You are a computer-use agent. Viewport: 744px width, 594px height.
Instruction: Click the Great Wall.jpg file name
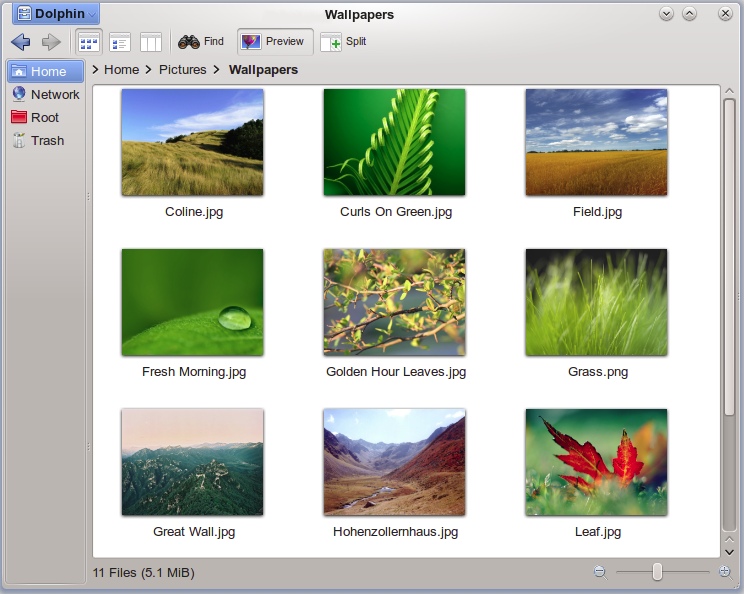pos(194,531)
